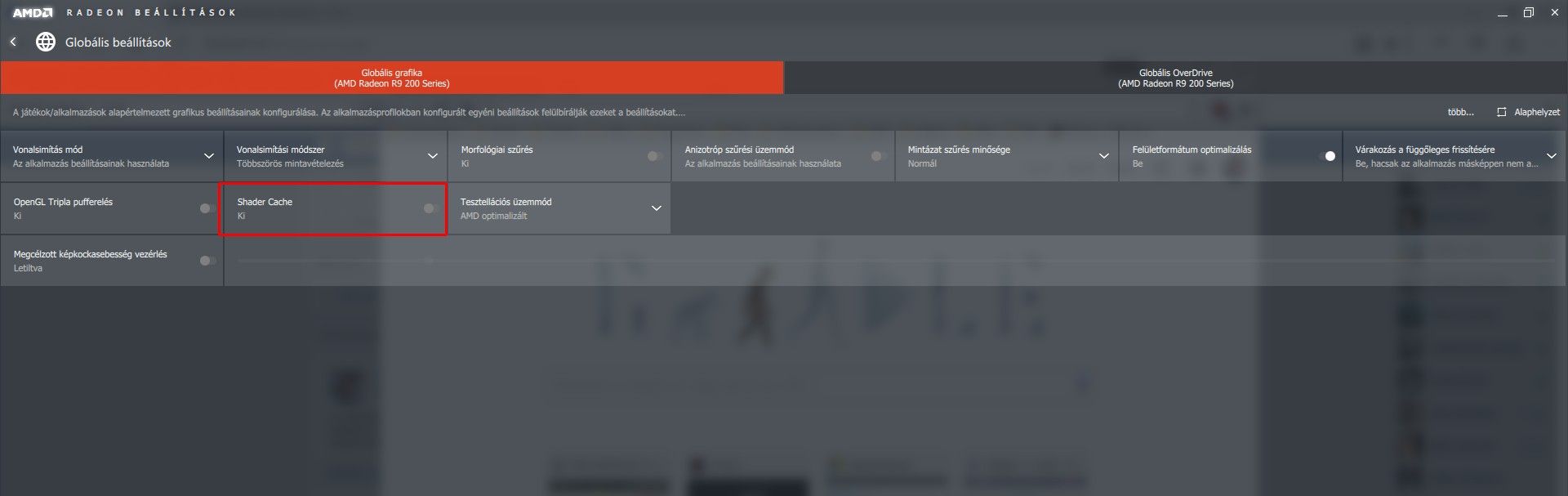Expand the Vonalsimítás mód dropdown
This screenshot has width=1568, height=496.
(209, 156)
